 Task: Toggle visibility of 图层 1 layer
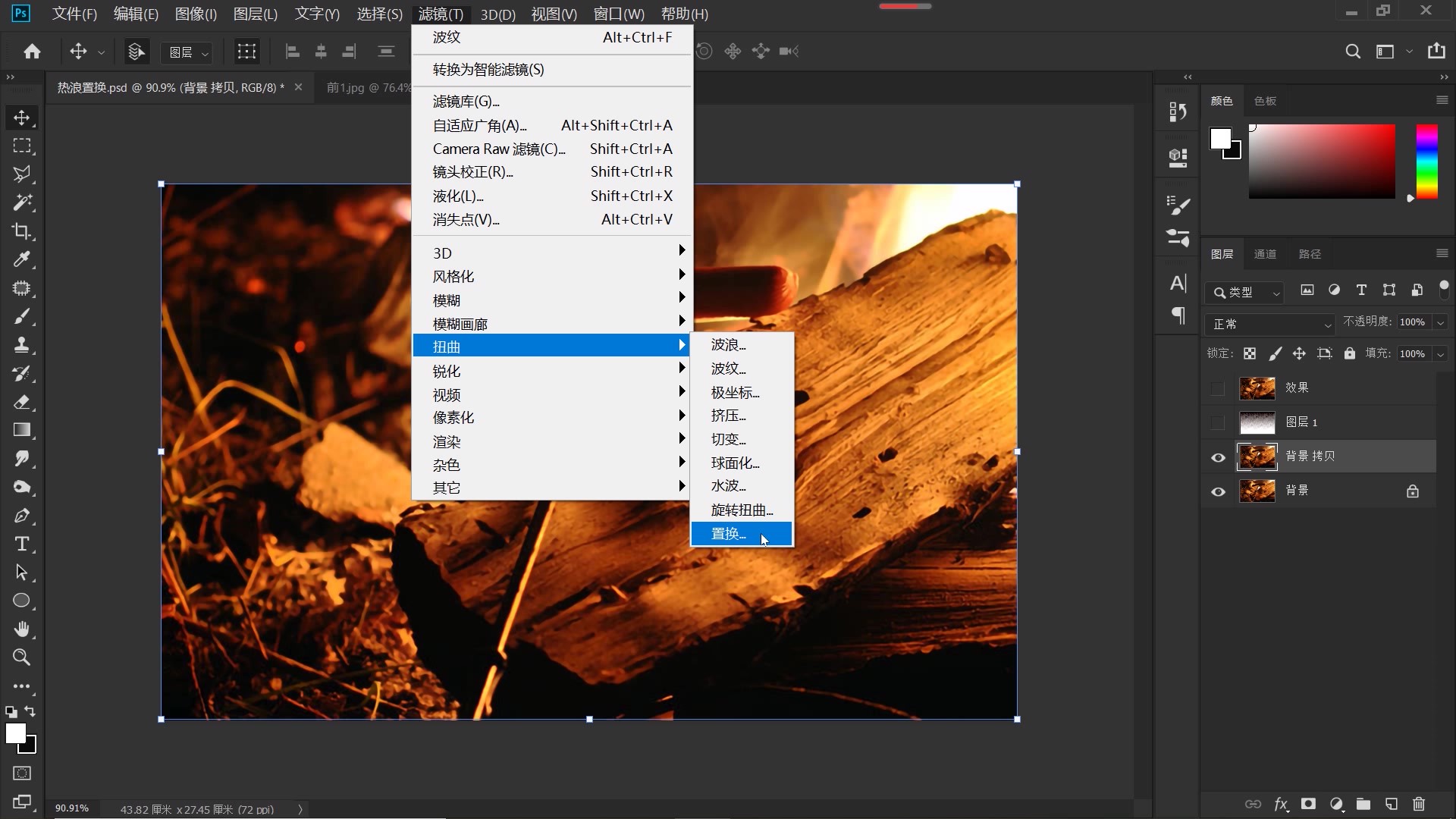tap(1218, 422)
